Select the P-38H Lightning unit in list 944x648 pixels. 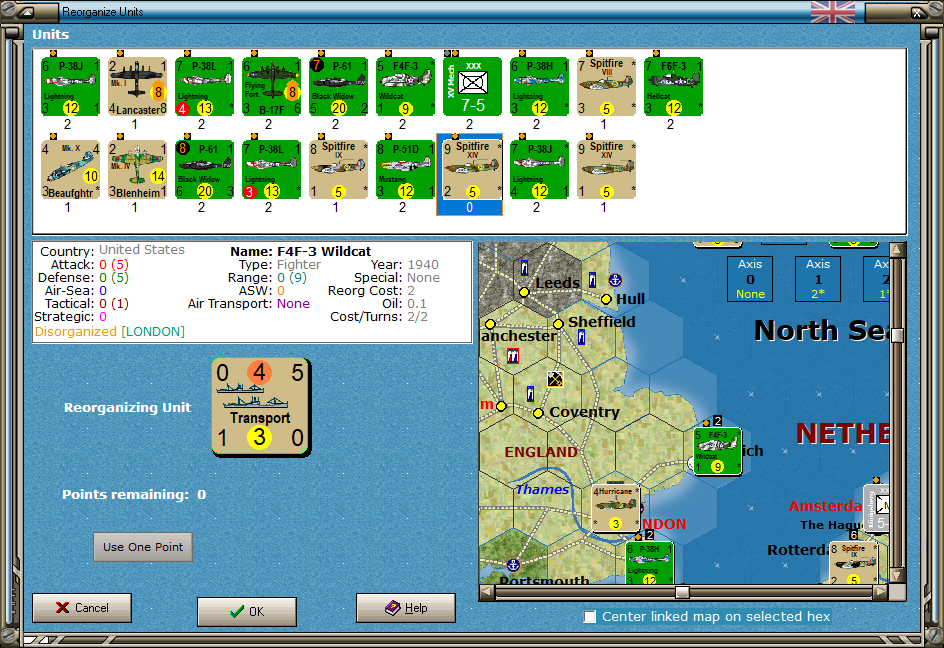click(x=539, y=86)
